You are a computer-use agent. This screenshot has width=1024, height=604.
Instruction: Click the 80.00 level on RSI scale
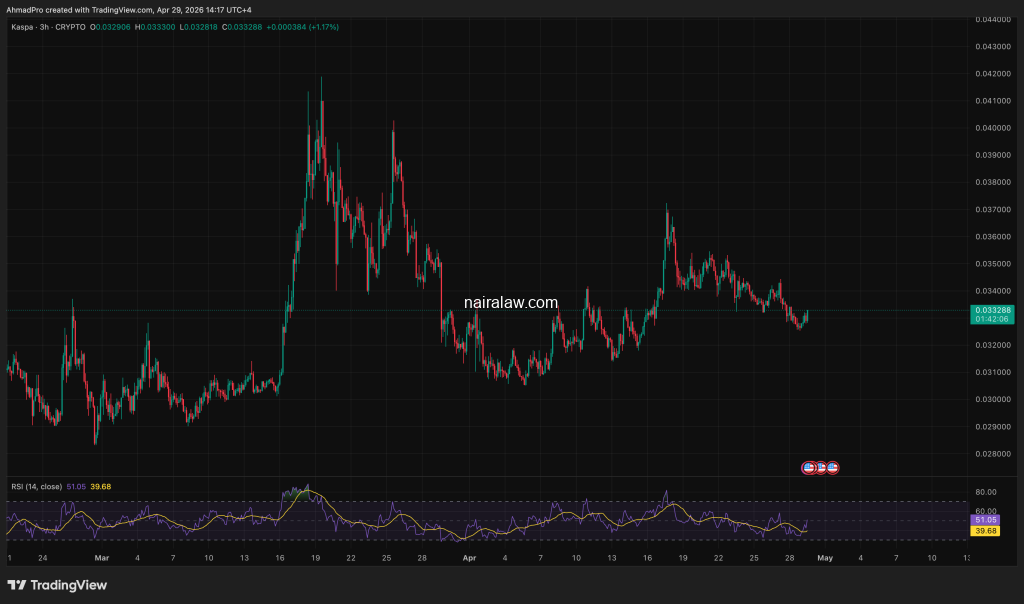coord(985,492)
